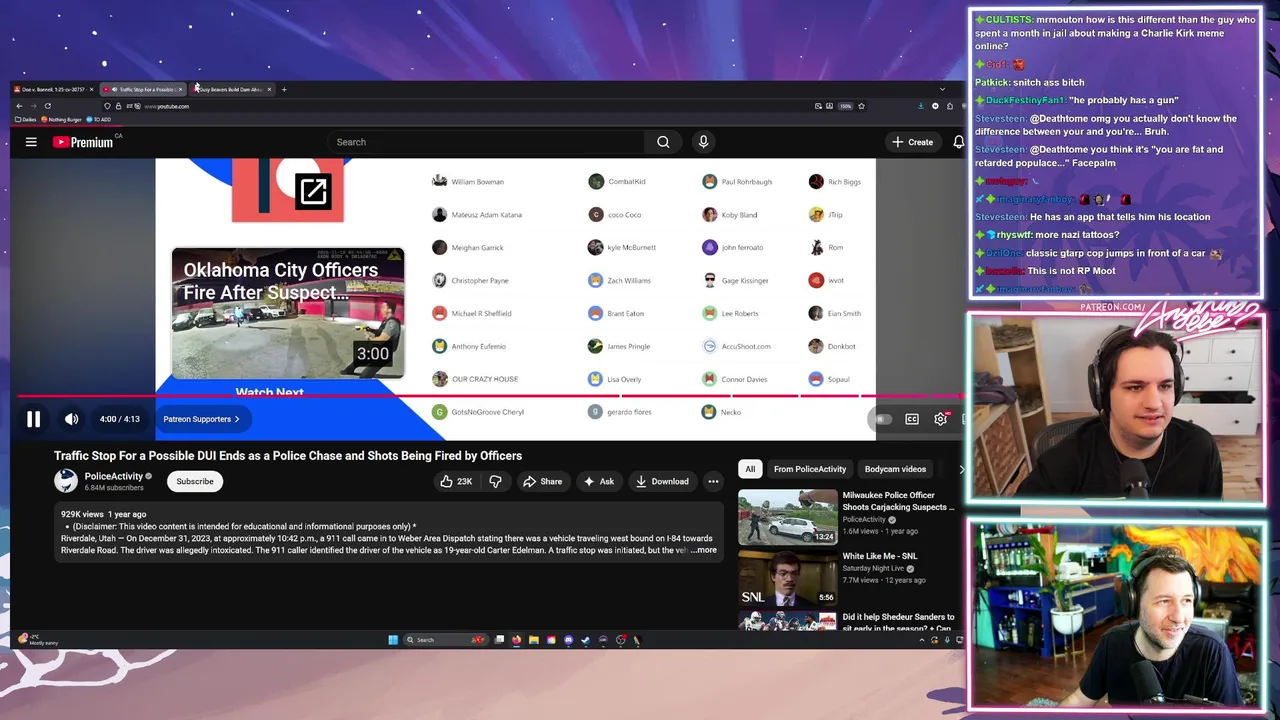Click the Ask button
Screen dimensions: 1280x720
[598, 481]
